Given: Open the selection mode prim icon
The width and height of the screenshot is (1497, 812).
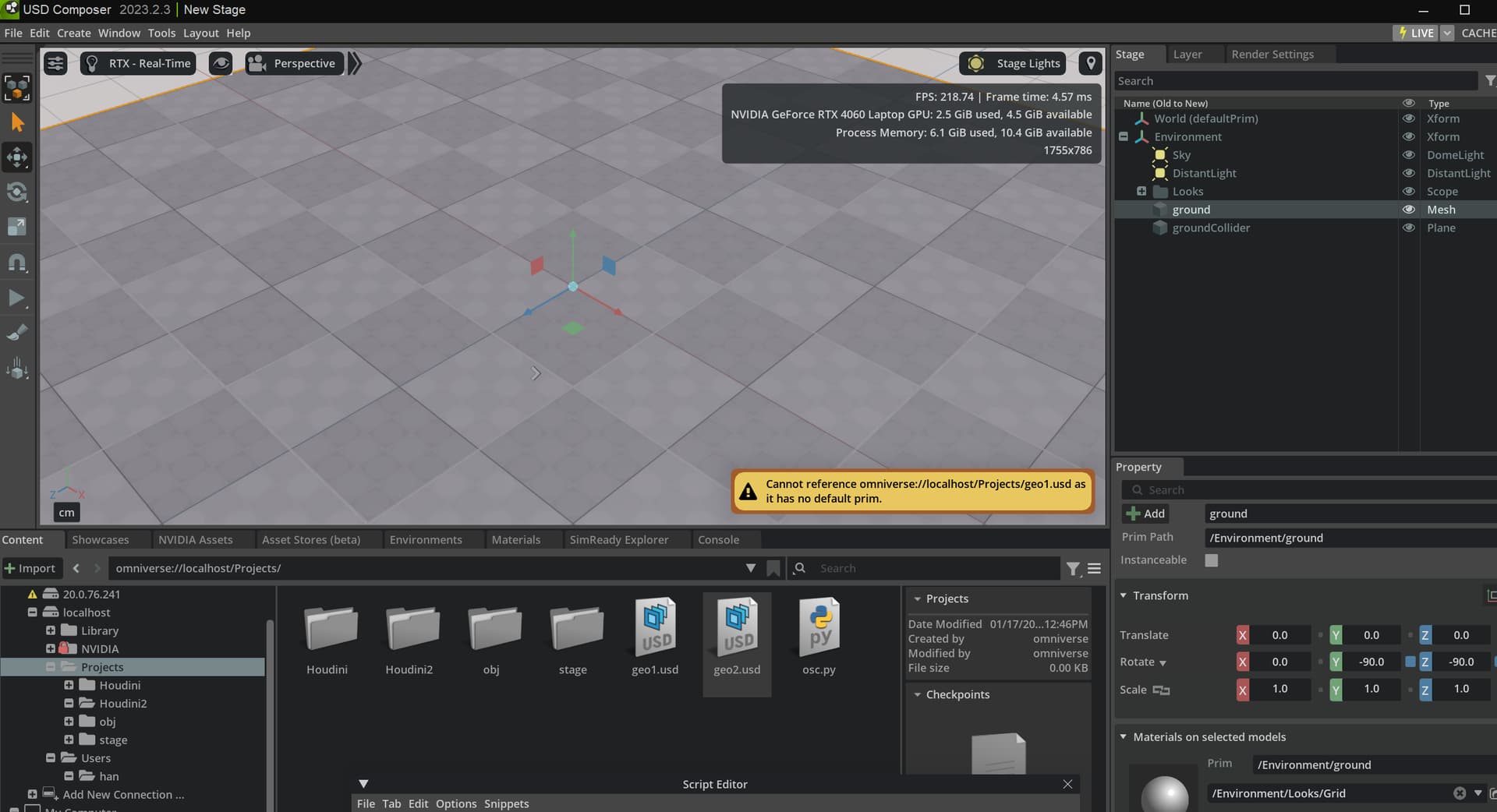Looking at the screenshot, I should [17, 87].
